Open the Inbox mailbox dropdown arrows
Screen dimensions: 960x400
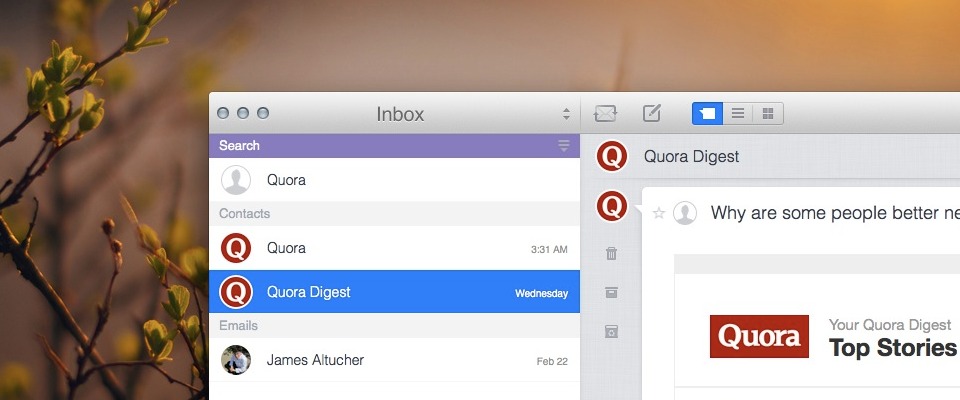tap(566, 115)
